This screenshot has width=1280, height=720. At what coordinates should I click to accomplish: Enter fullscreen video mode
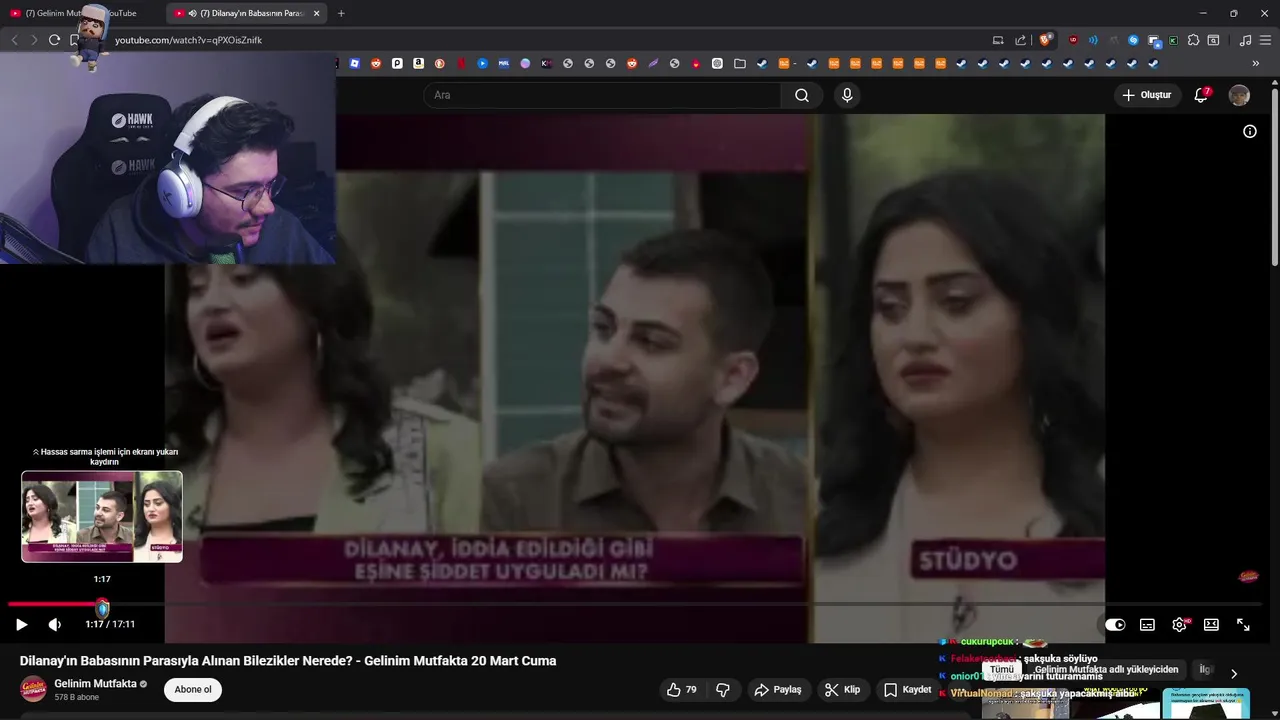click(x=1243, y=624)
